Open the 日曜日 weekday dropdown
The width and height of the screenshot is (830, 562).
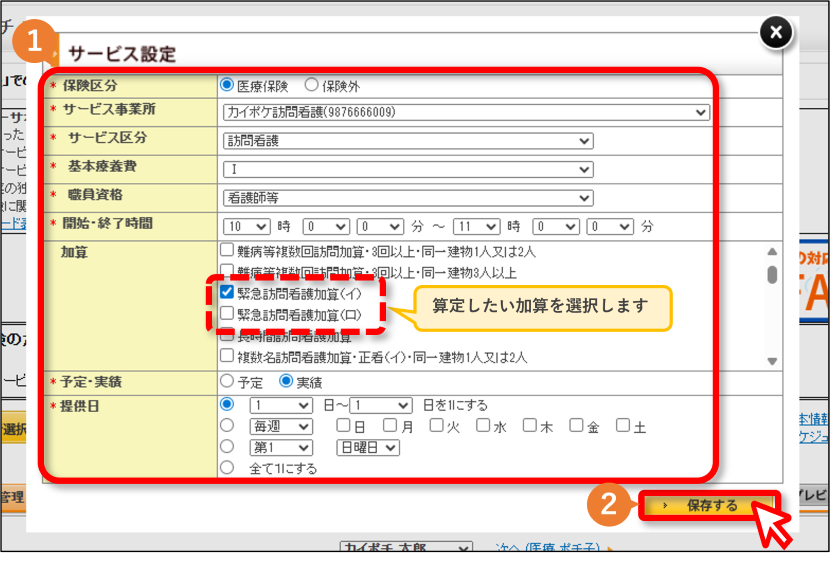(x=368, y=448)
